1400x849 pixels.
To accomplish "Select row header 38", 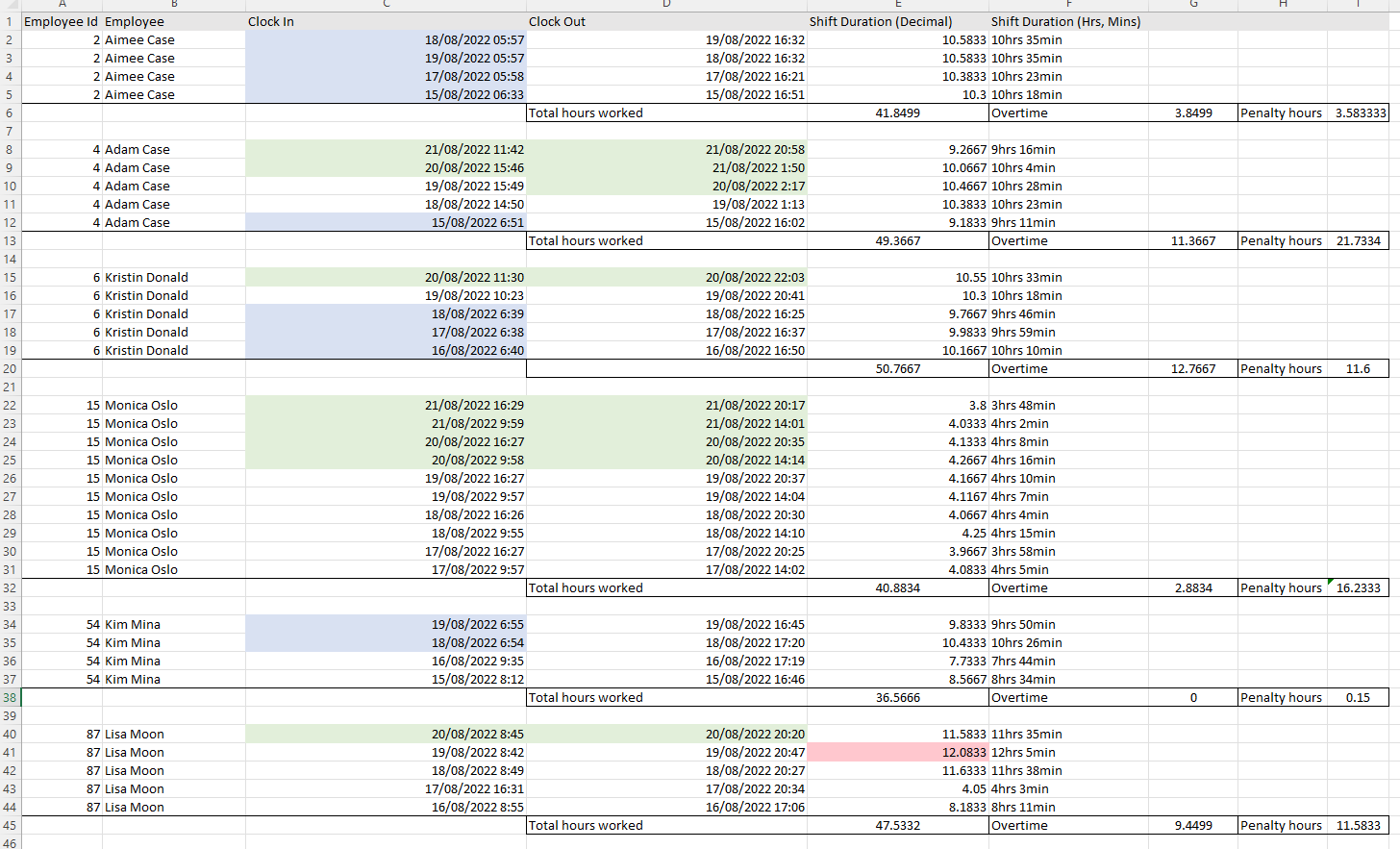I will (x=10, y=697).
